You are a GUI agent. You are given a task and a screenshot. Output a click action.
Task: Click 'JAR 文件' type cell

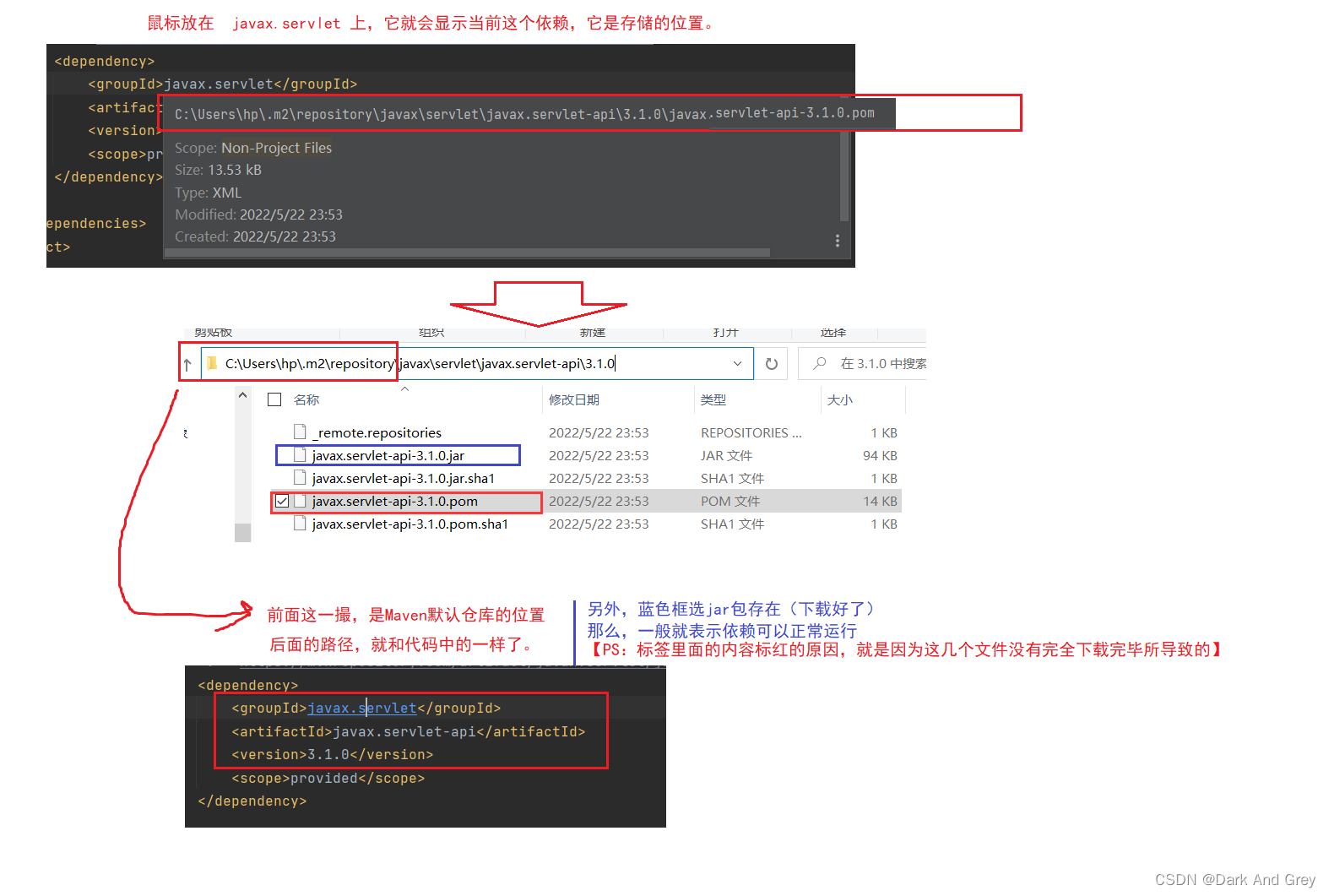[726, 455]
